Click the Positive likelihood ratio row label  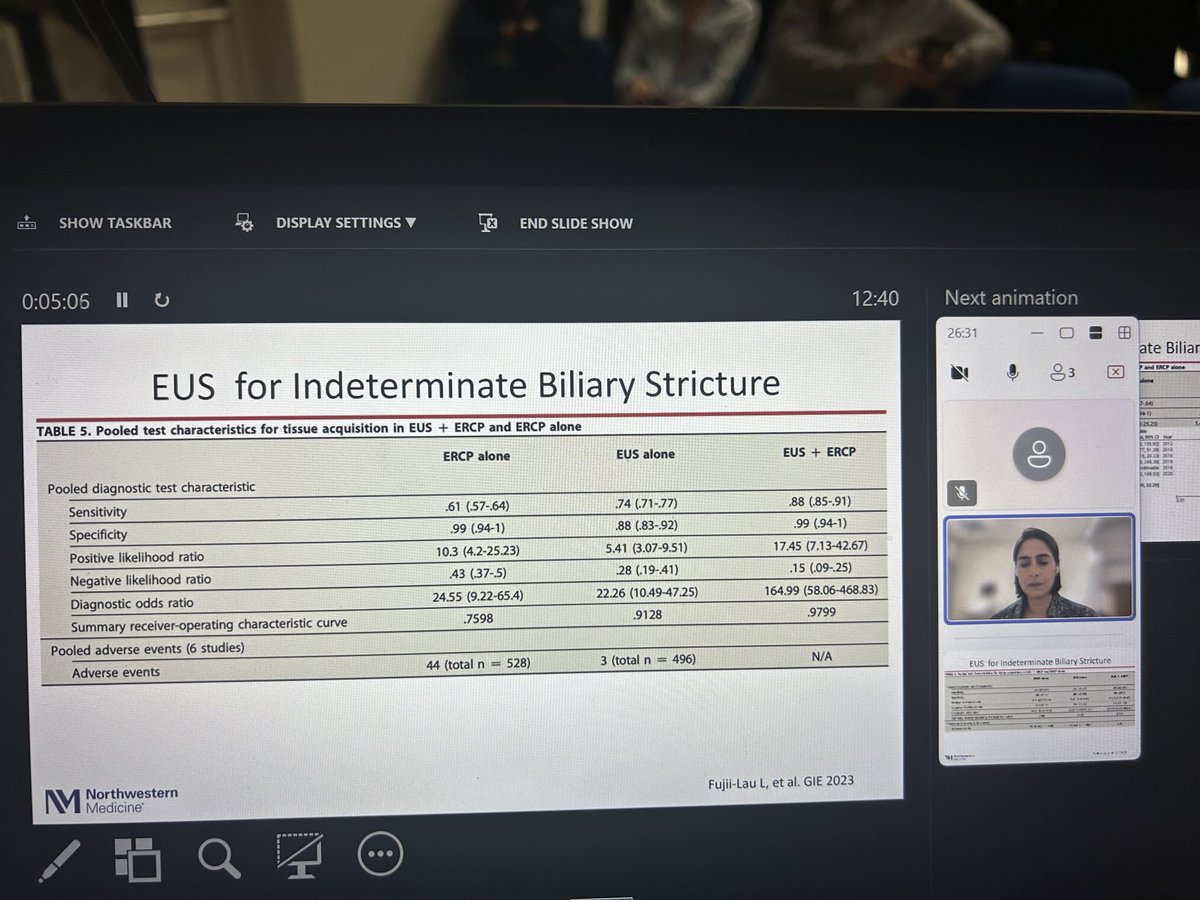[x=136, y=557]
